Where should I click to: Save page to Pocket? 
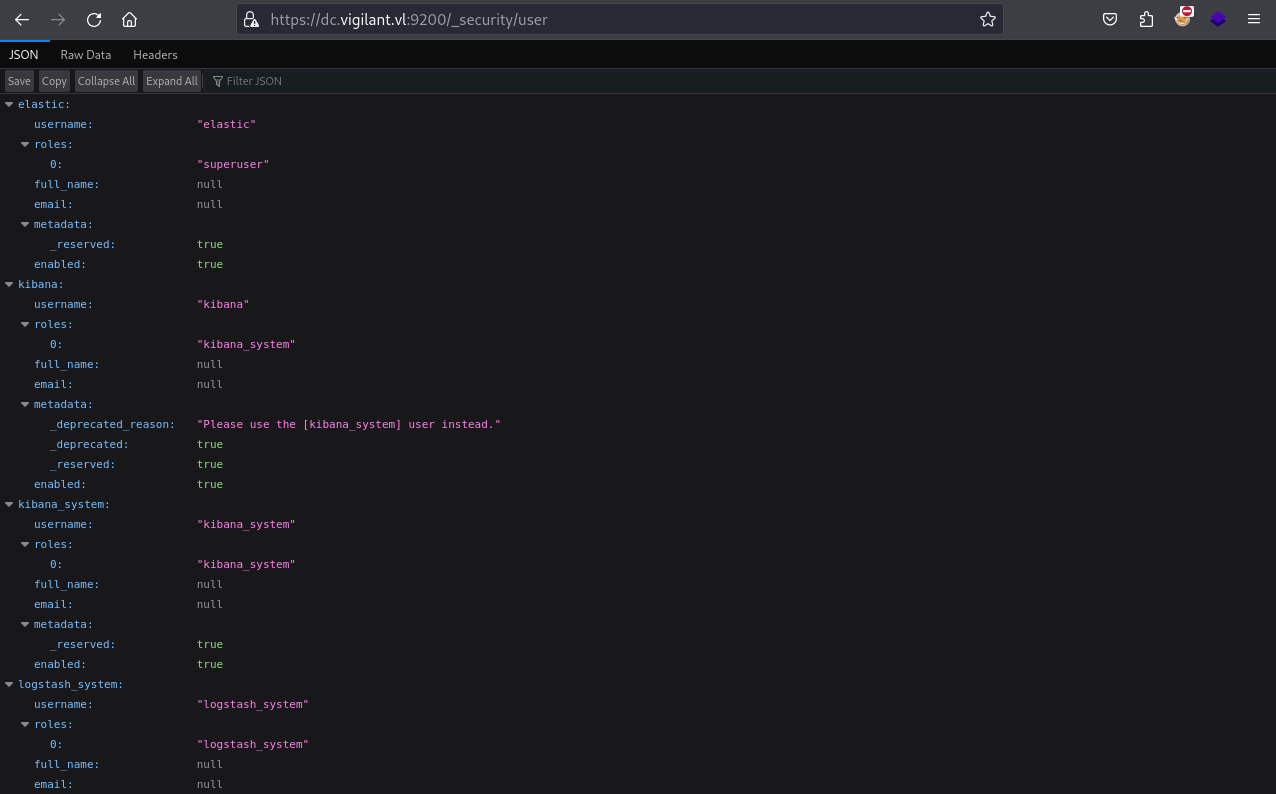1110,19
